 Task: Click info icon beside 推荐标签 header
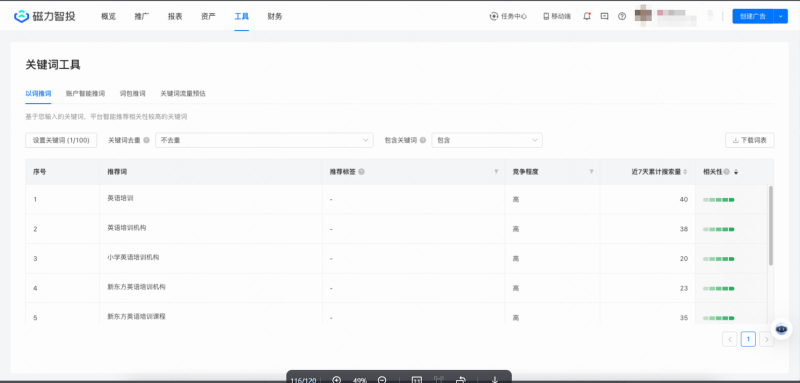coord(361,172)
